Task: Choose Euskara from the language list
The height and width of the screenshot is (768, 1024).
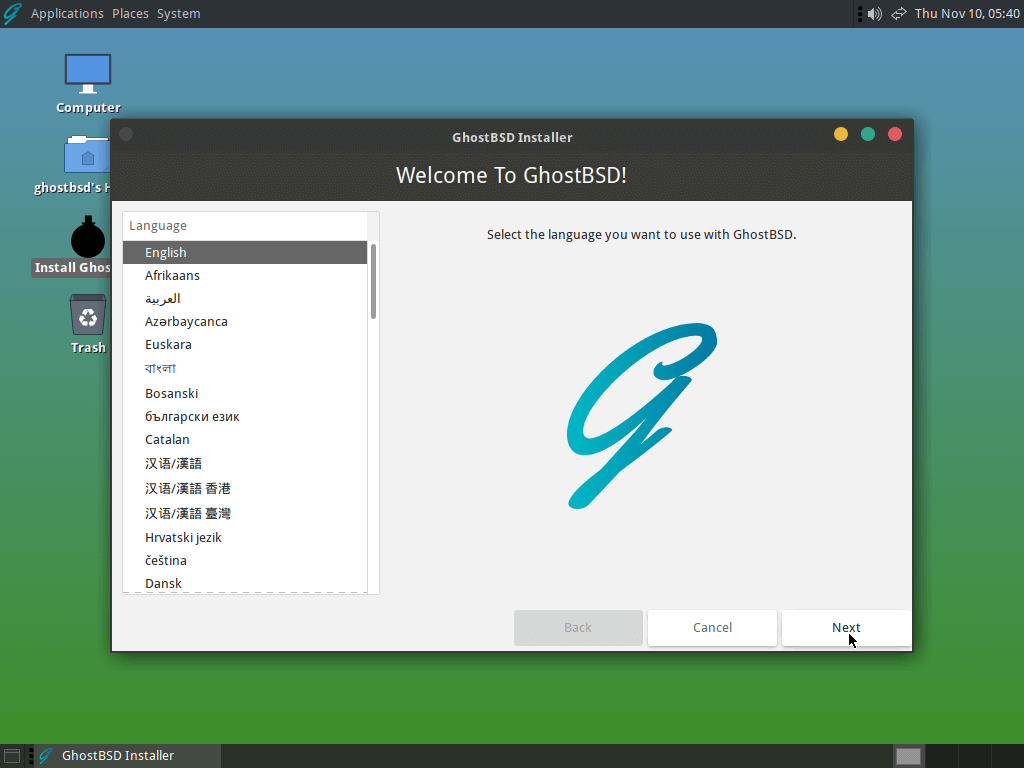Action: 245,345
